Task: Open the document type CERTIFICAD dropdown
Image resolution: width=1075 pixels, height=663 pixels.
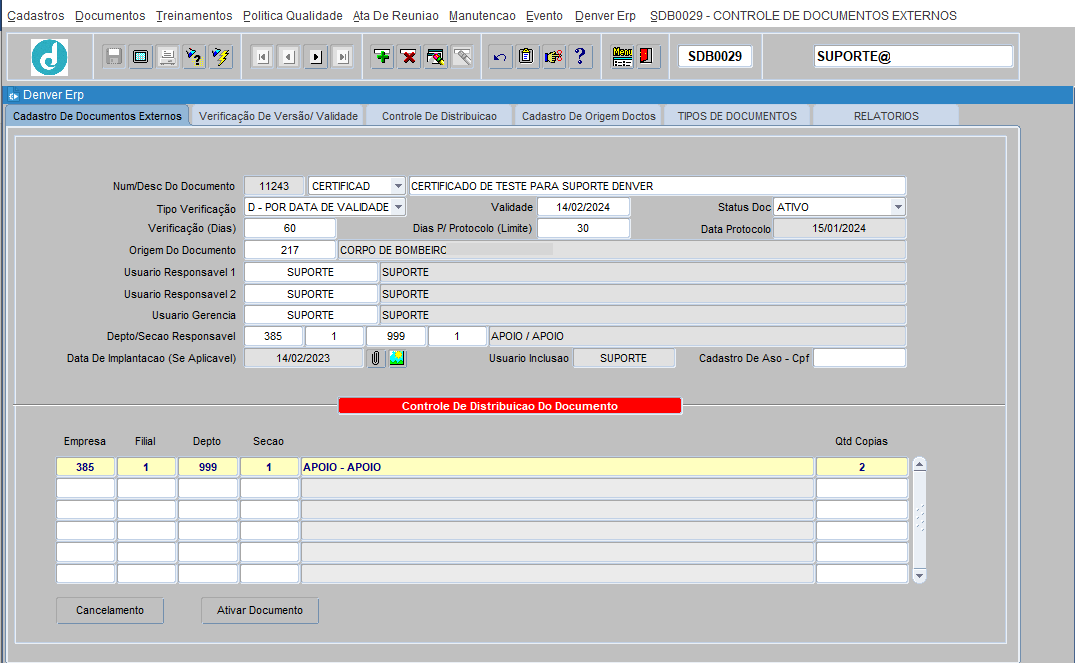Action: click(398, 186)
